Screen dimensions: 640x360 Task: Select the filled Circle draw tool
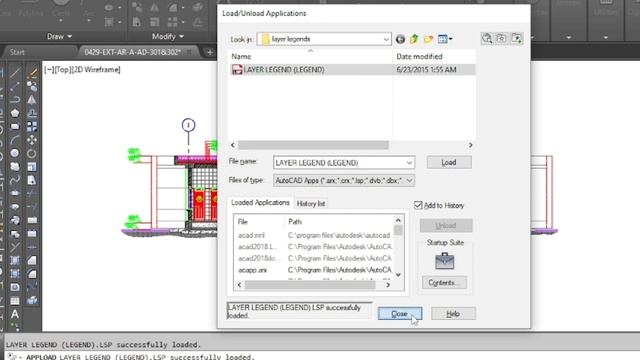pos(15,153)
